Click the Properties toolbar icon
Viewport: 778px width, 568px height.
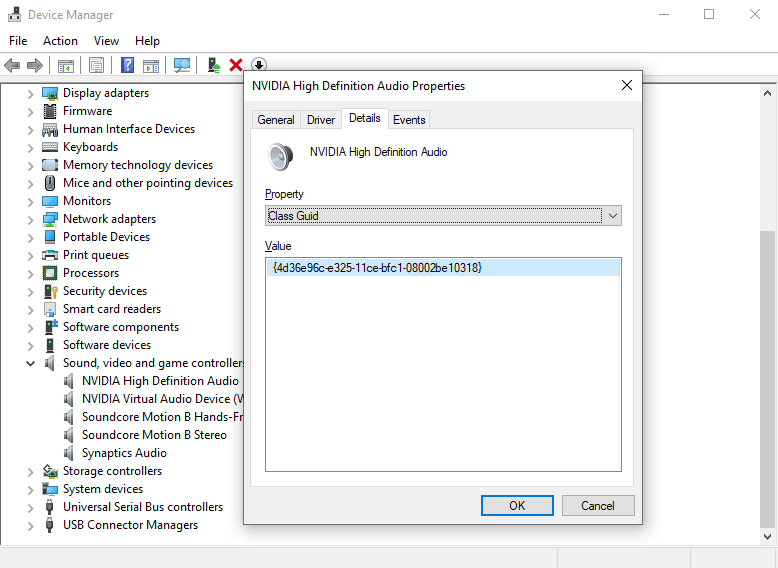pyautogui.click(x=96, y=65)
